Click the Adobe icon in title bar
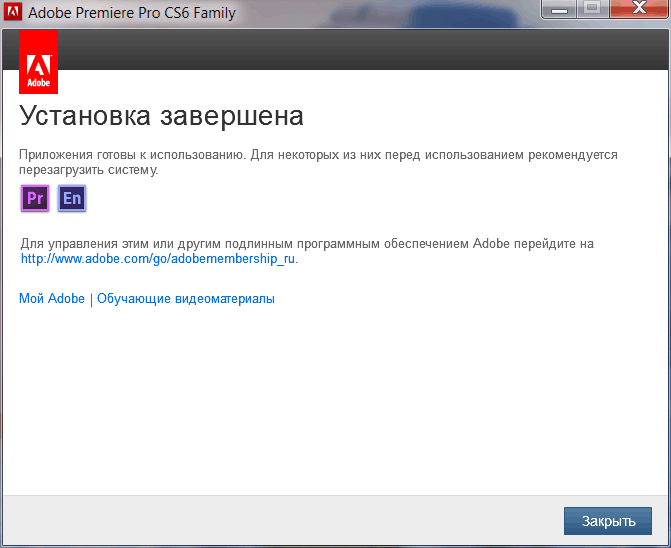 [x=12, y=12]
